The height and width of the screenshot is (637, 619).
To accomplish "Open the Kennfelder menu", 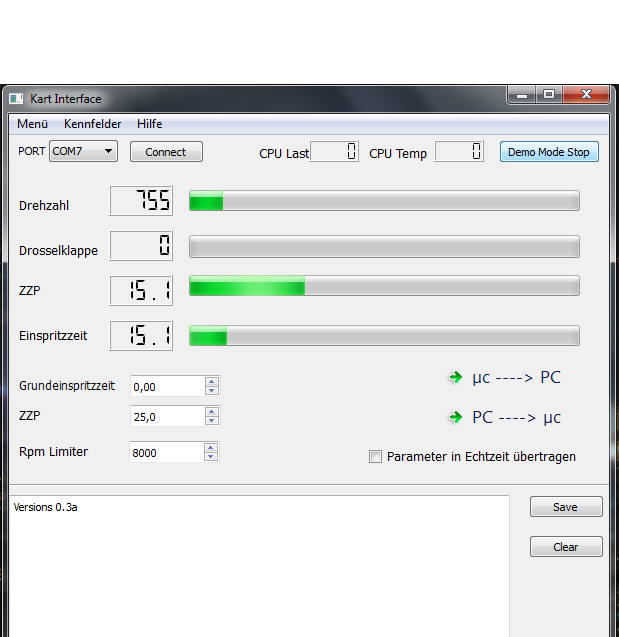I will (93, 124).
